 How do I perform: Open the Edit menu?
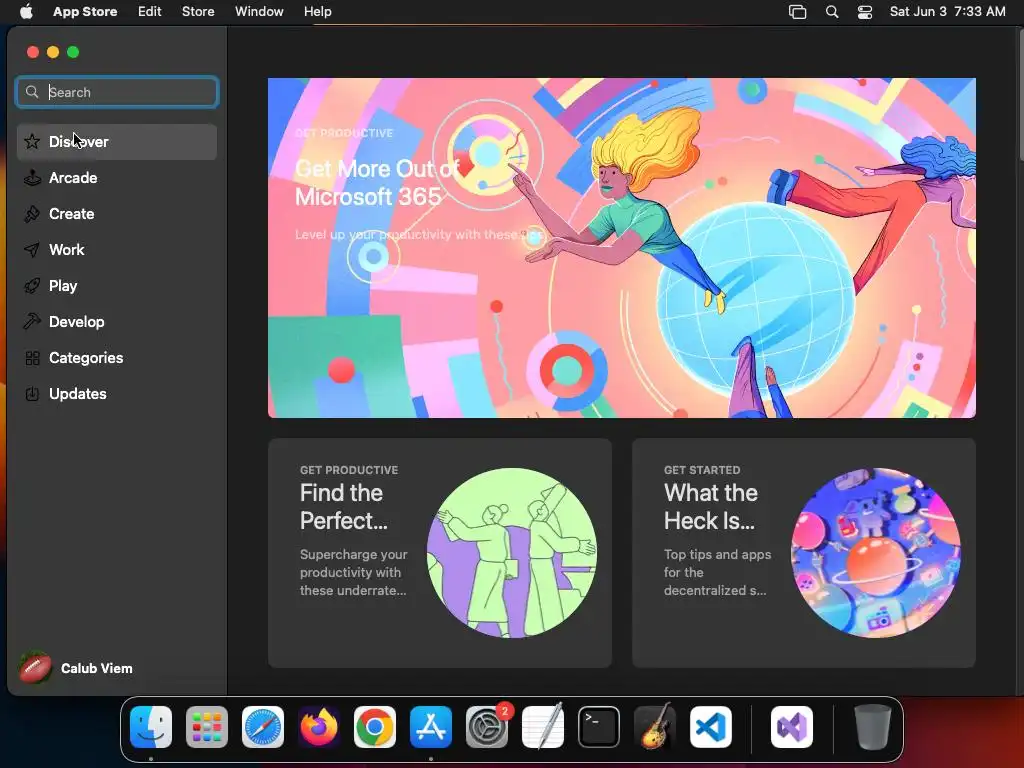click(150, 12)
